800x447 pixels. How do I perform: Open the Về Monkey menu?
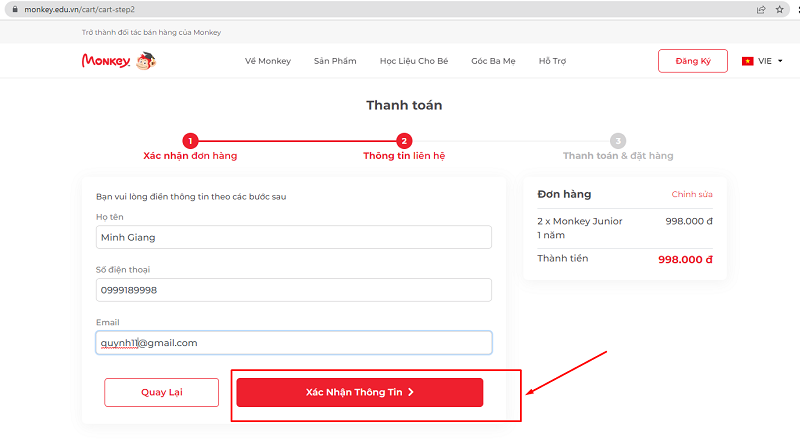[x=268, y=61]
